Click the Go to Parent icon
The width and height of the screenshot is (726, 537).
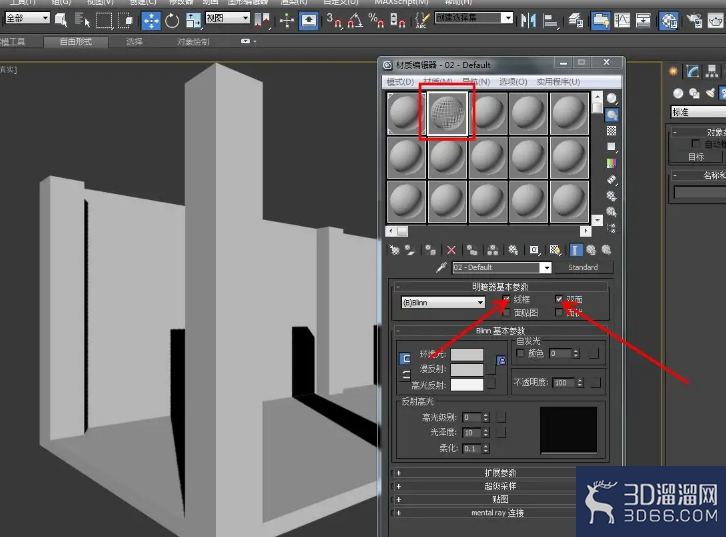[591, 250]
